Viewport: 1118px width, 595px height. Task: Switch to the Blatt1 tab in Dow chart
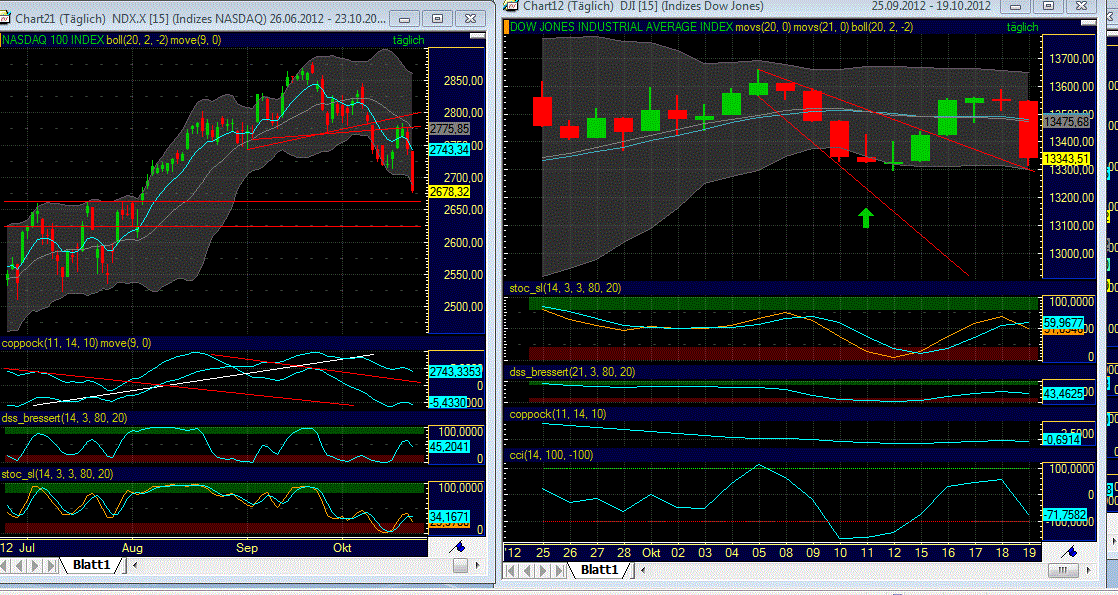601,571
